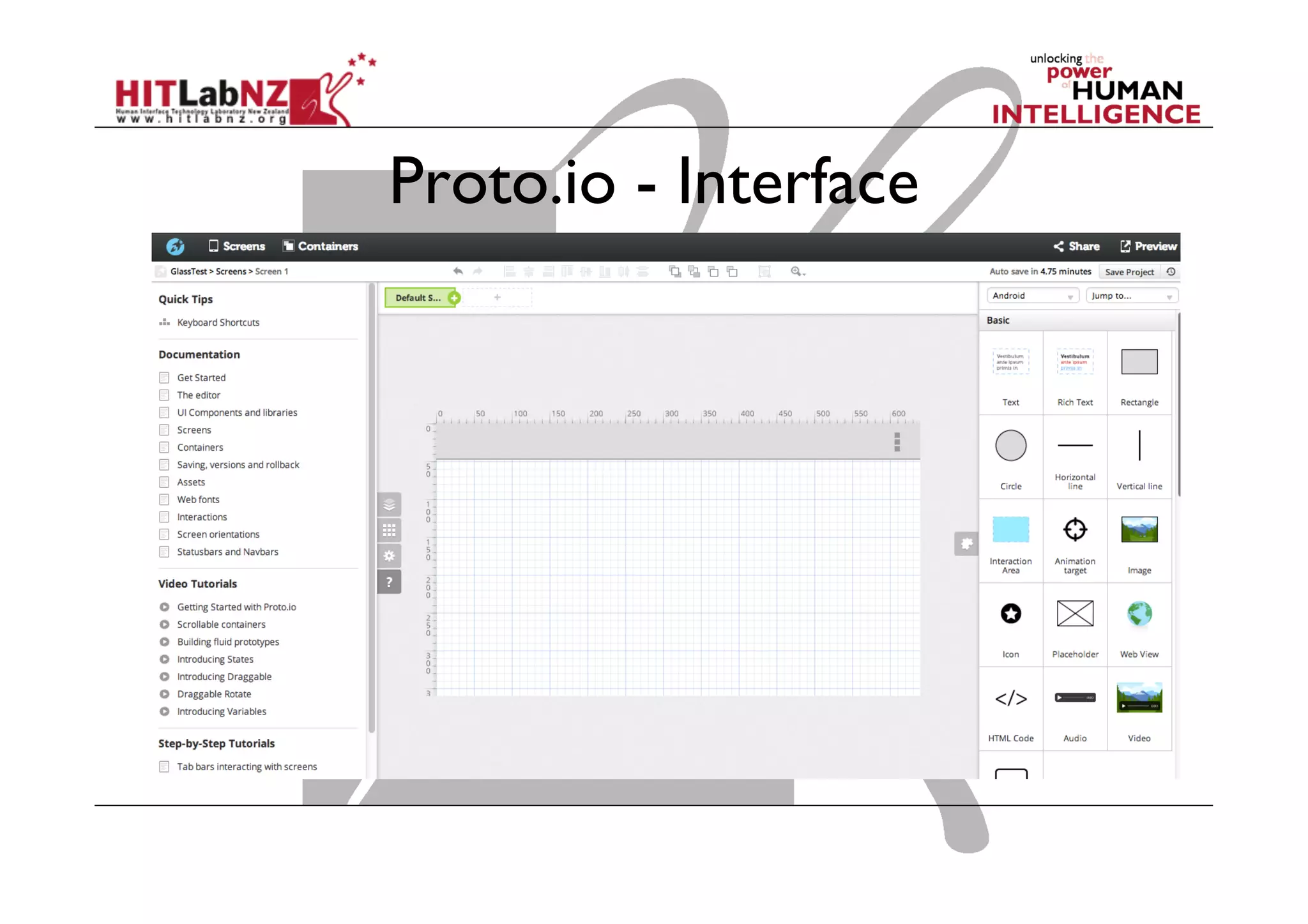Open the layers panel icon
The image size is (1308, 924).
[389, 505]
